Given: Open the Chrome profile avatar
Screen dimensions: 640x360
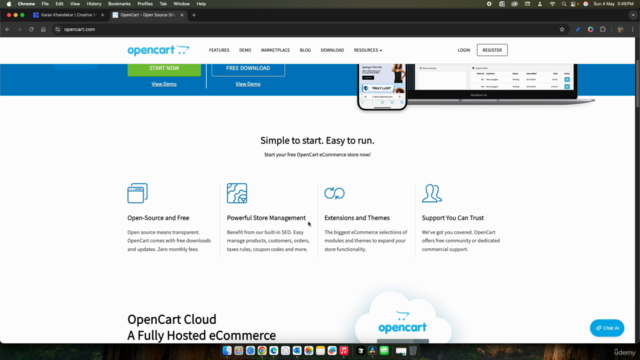Looking at the screenshot, I should tap(620, 29).
